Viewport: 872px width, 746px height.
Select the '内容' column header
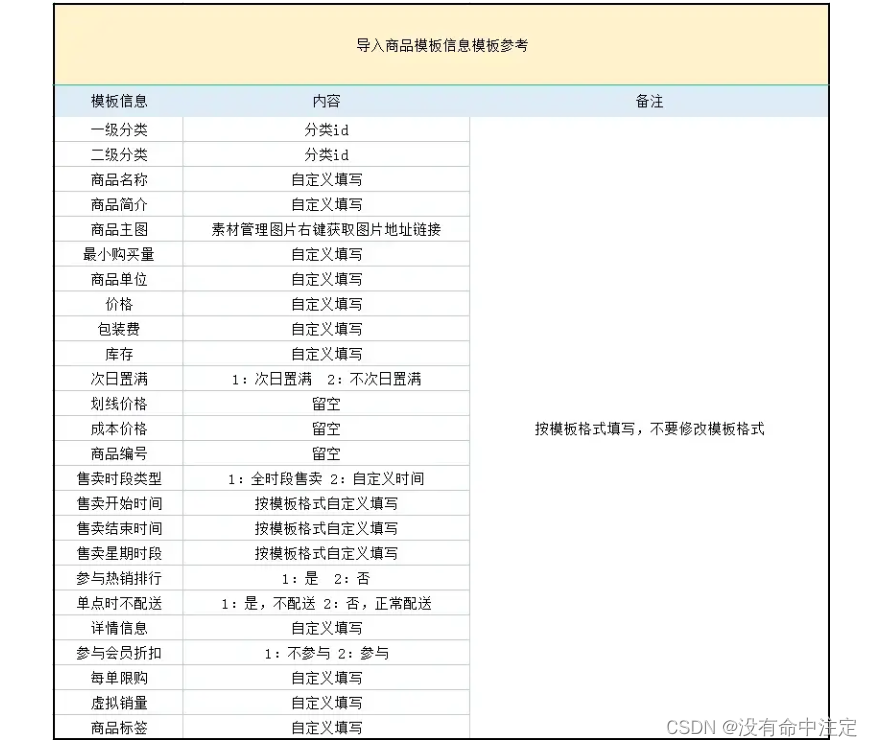pos(326,101)
